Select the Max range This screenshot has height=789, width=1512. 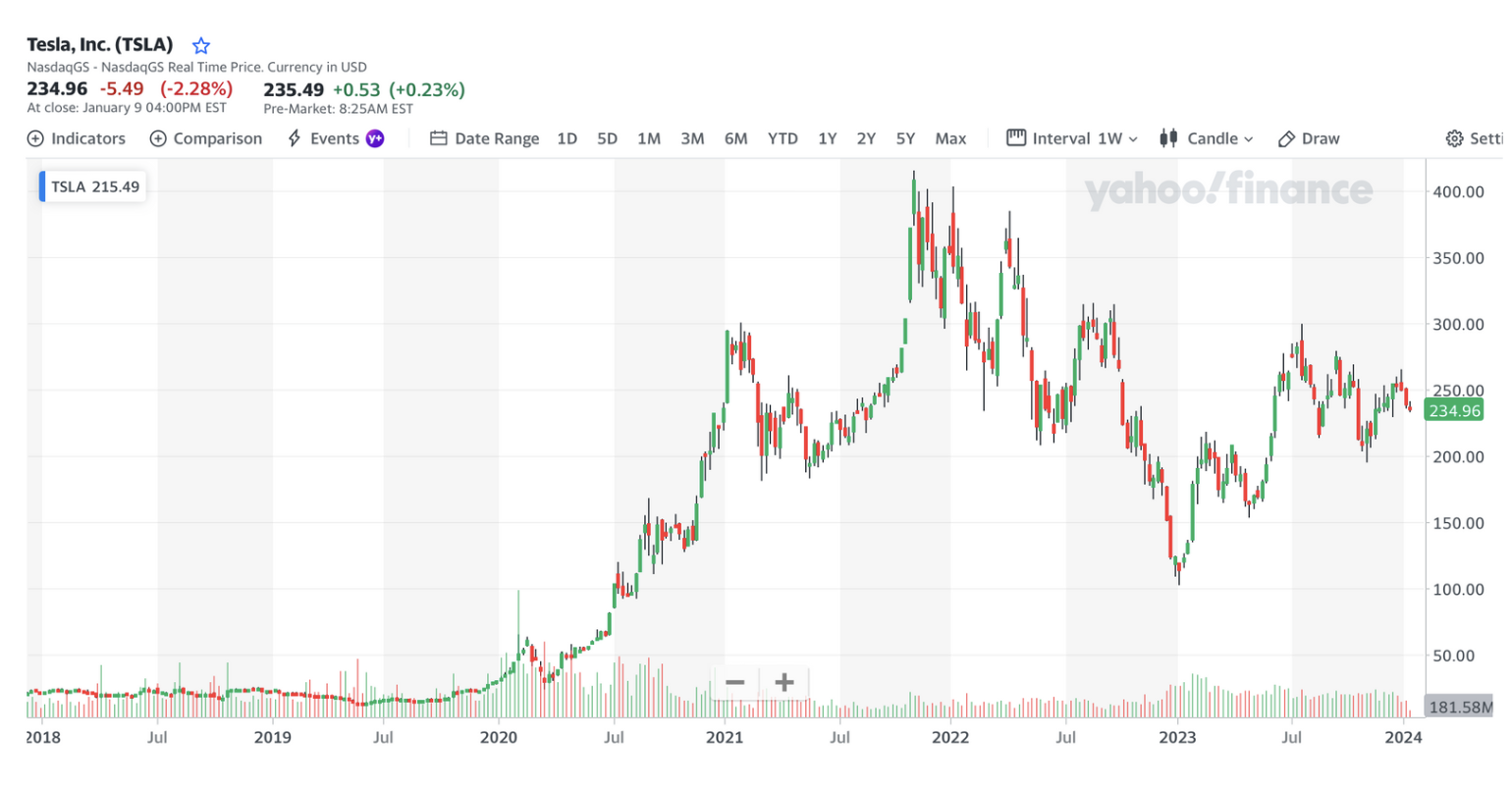tap(950, 138)
